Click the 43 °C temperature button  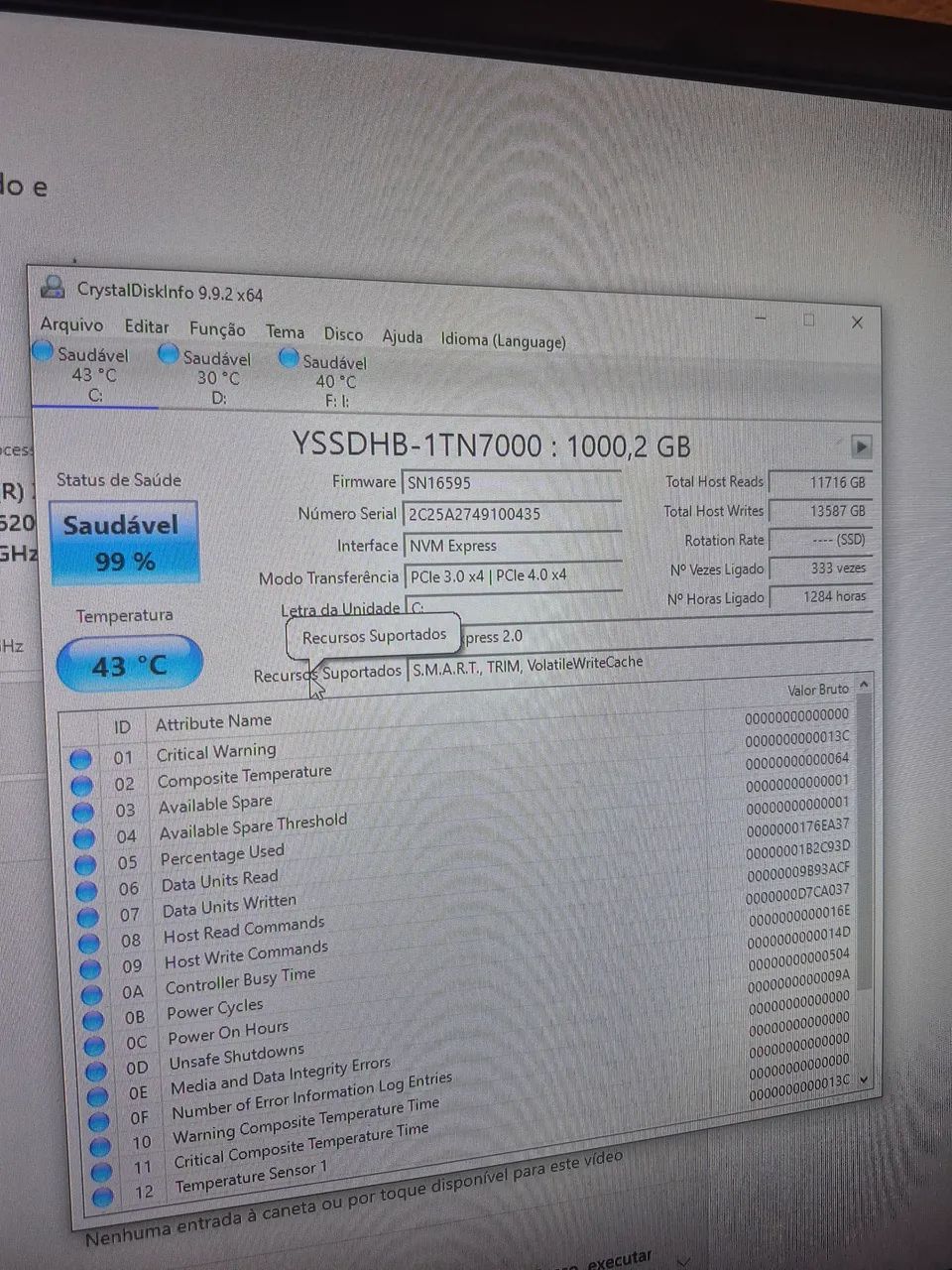(x=129, y=665)
